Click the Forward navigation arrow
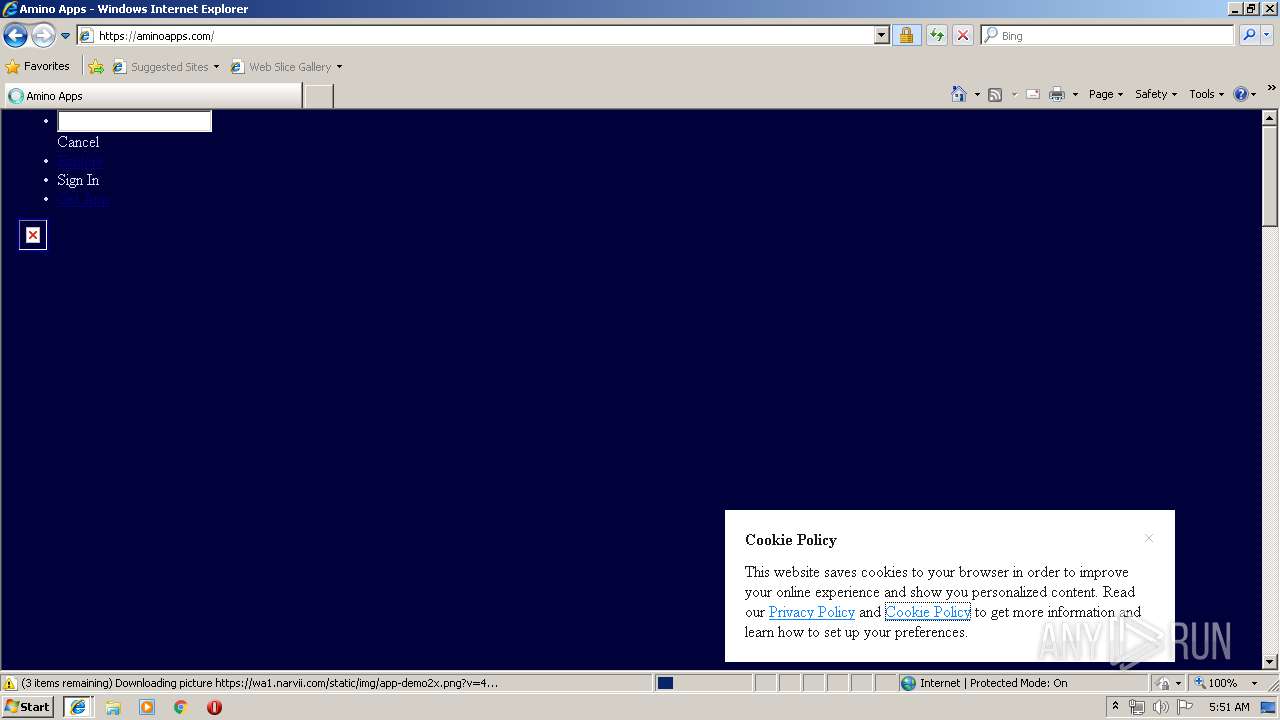1280x720 pixels. tap(43, 36)
